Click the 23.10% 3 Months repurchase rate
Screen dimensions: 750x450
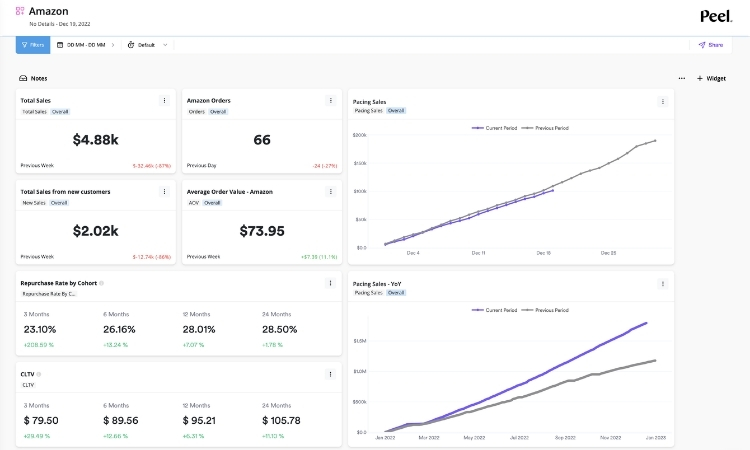pyautogui.click(x=40, y=329)
